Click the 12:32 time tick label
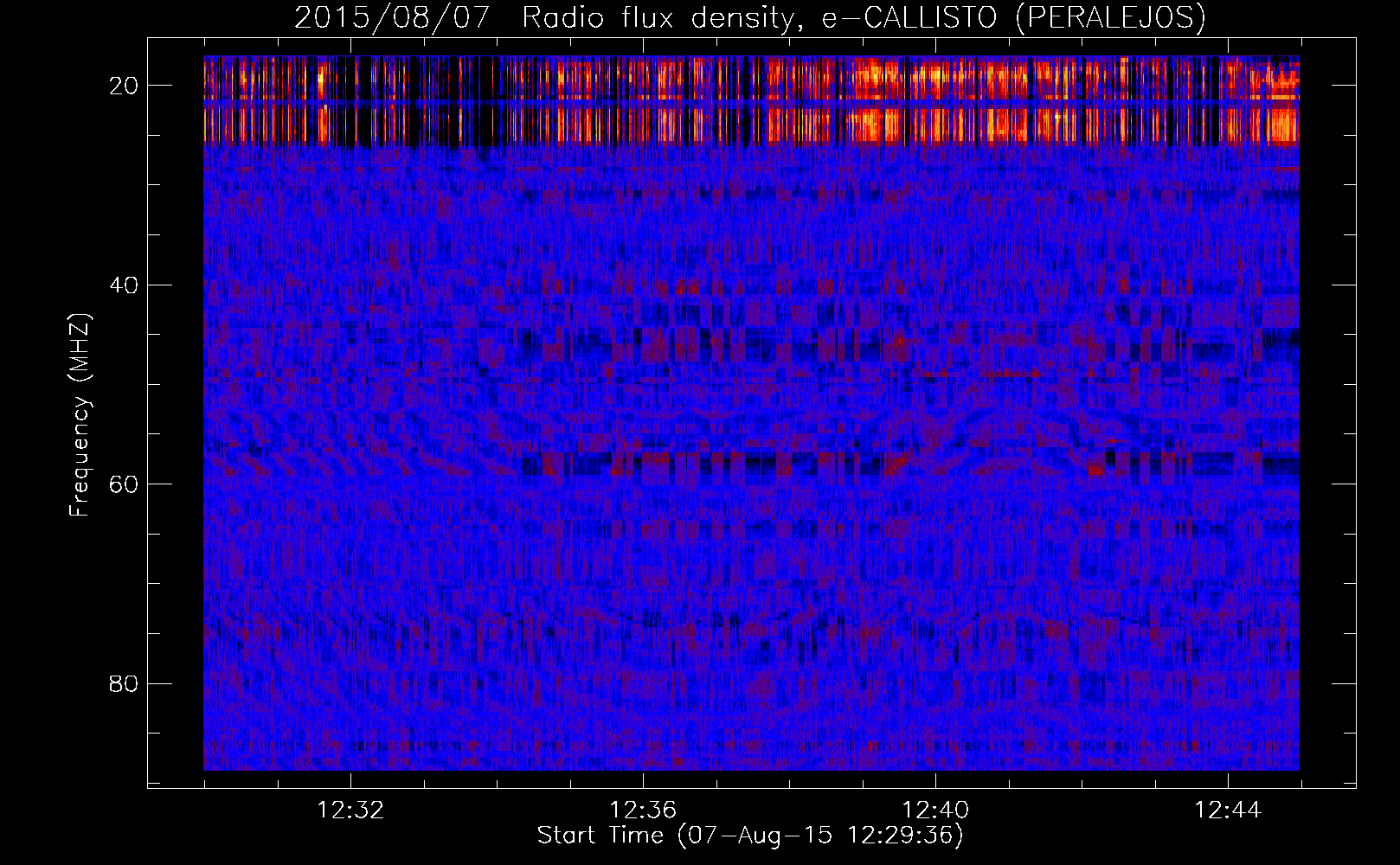Viewport: 1400px width, 865px height. [350, 811]
